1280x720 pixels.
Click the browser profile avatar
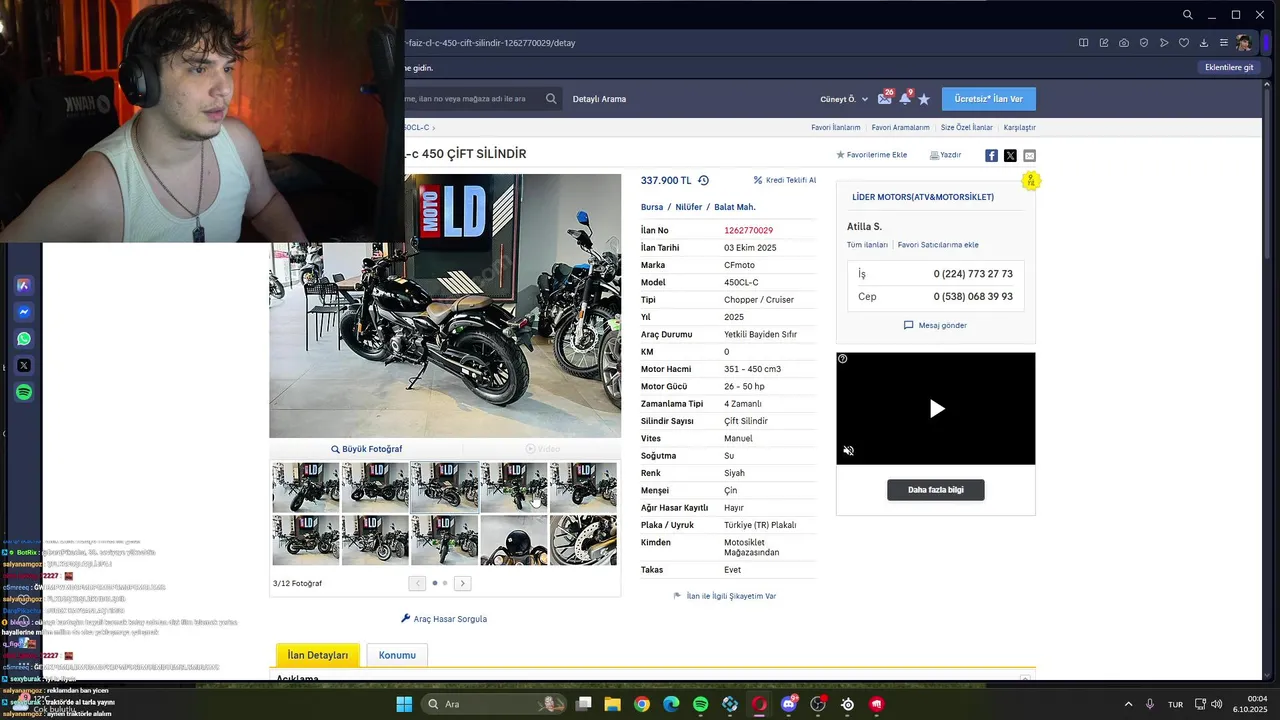pyautogui.click(x=1244, y=43)
